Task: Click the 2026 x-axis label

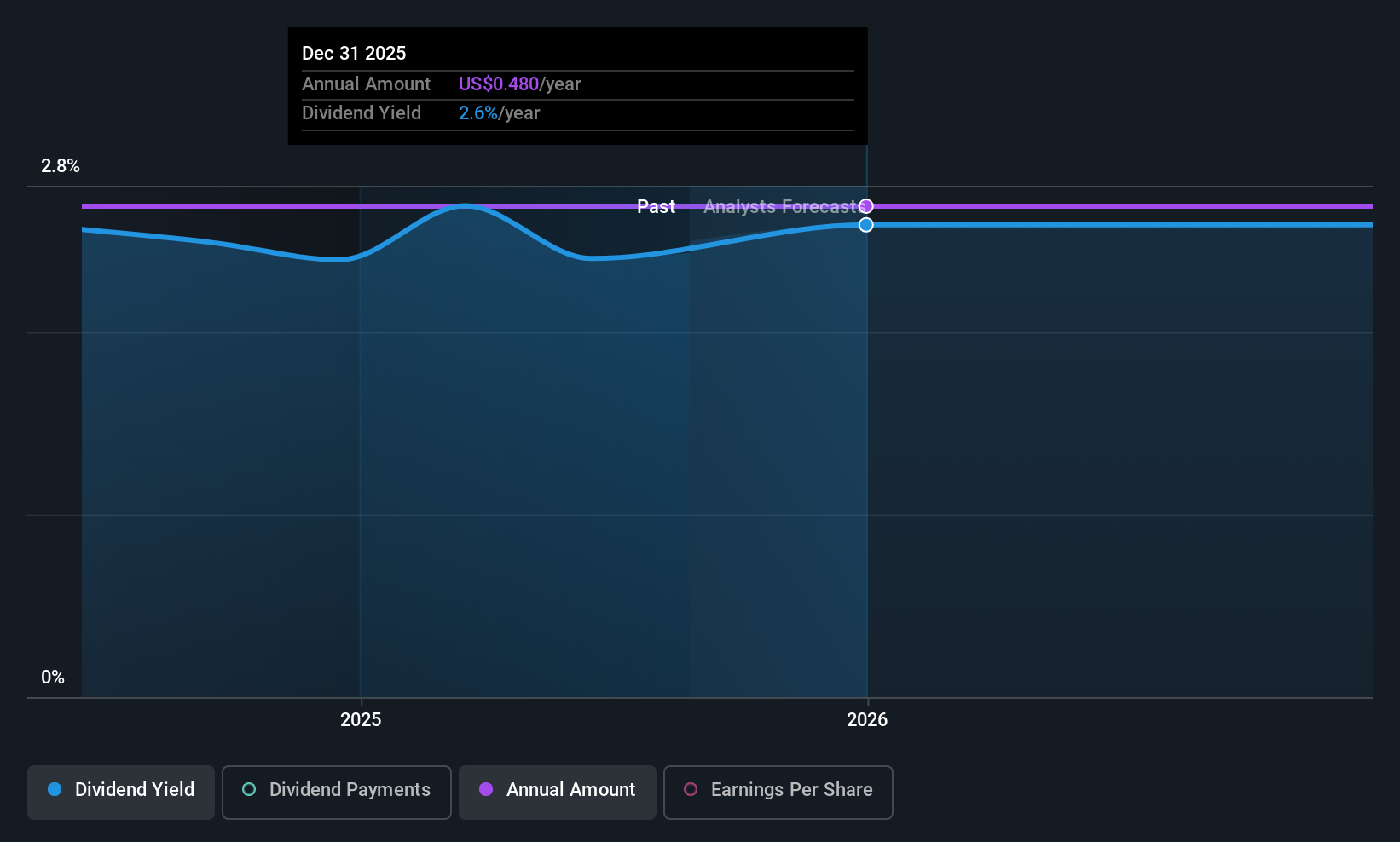Action: pyautogui.click(x=867, y=720)
